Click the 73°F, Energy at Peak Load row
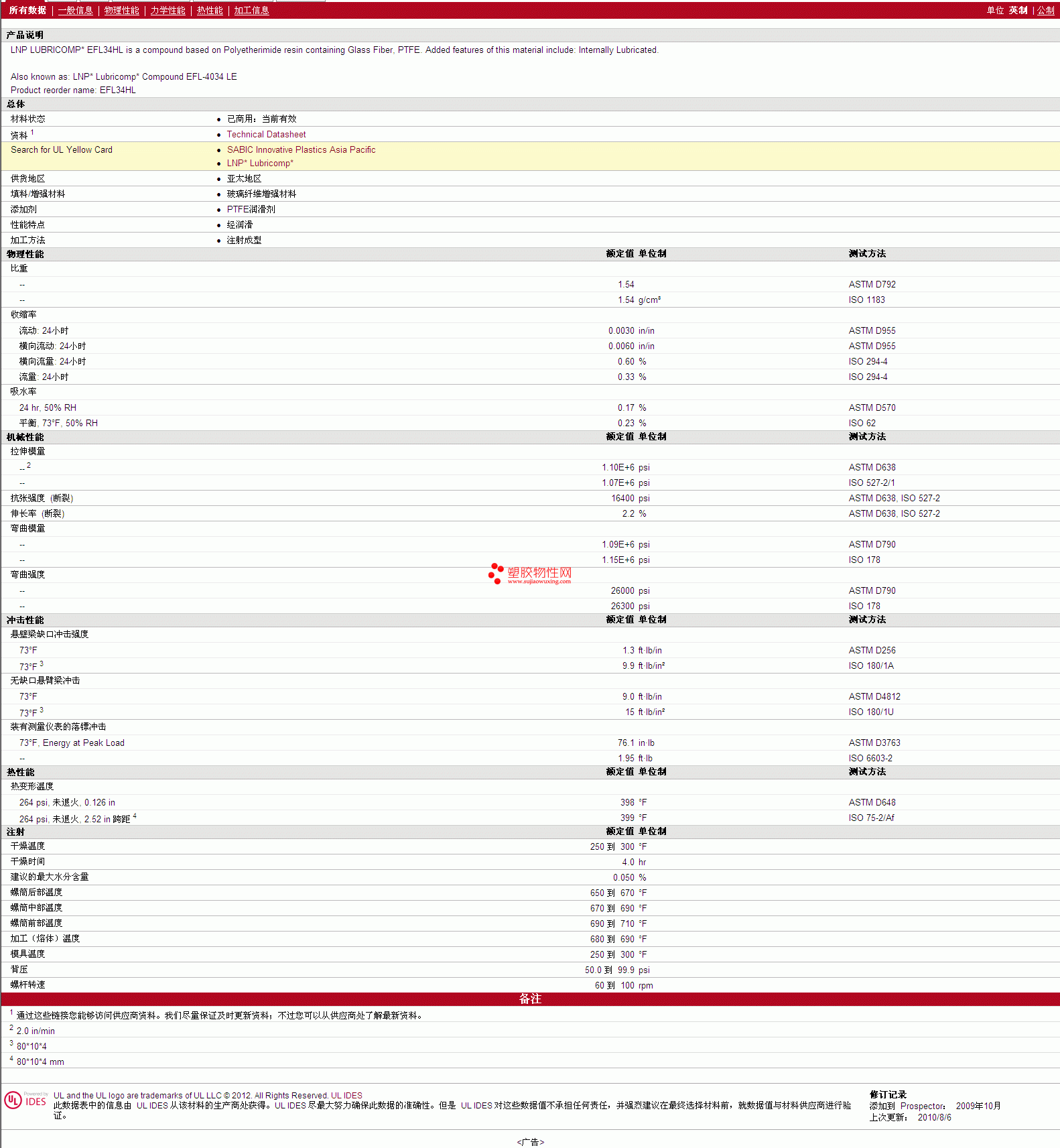This screenshot has width=1060, height=1148. [x=530, y=743]
